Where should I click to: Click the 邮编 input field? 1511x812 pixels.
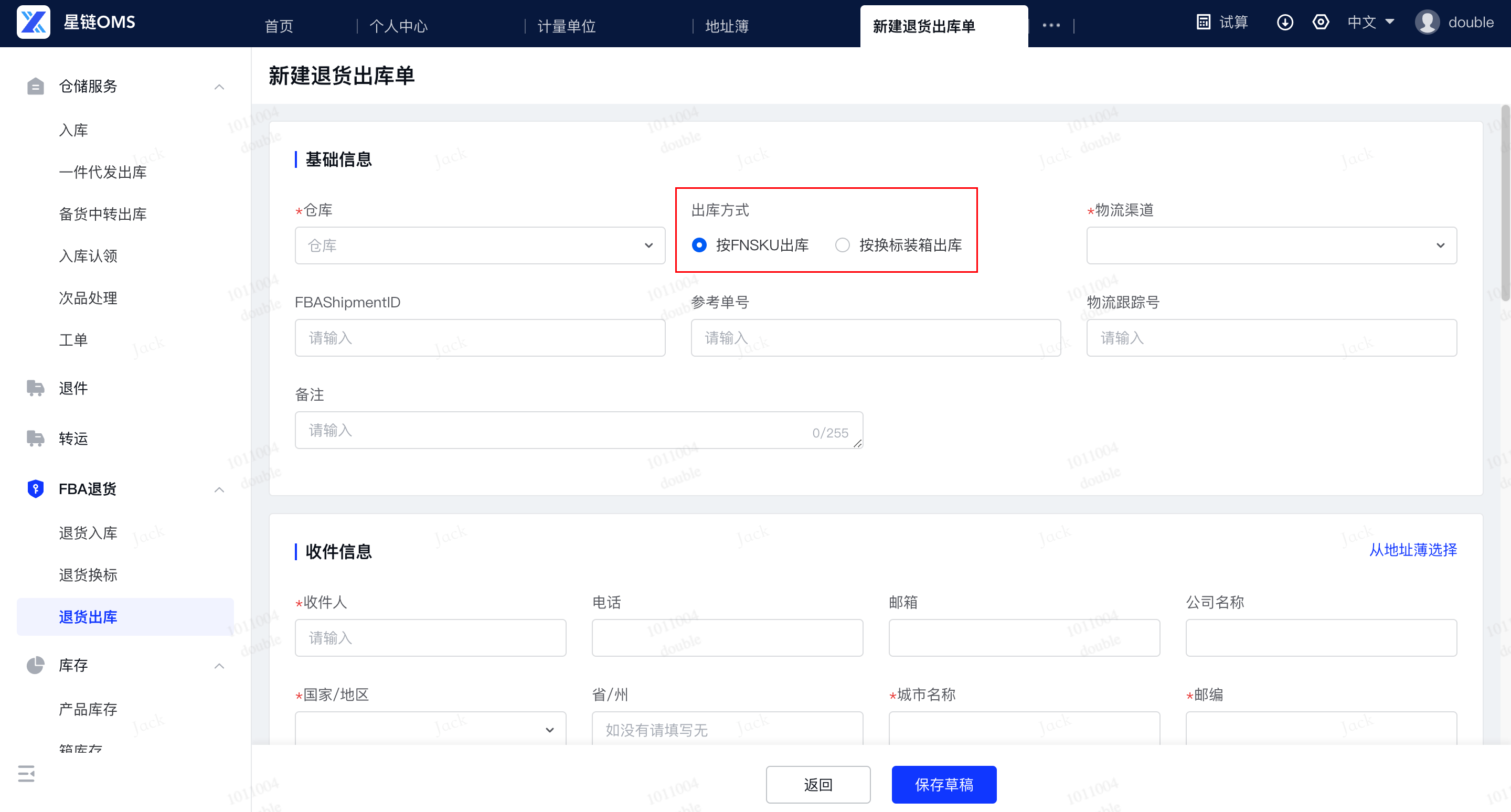click(x=1321, y=728)
